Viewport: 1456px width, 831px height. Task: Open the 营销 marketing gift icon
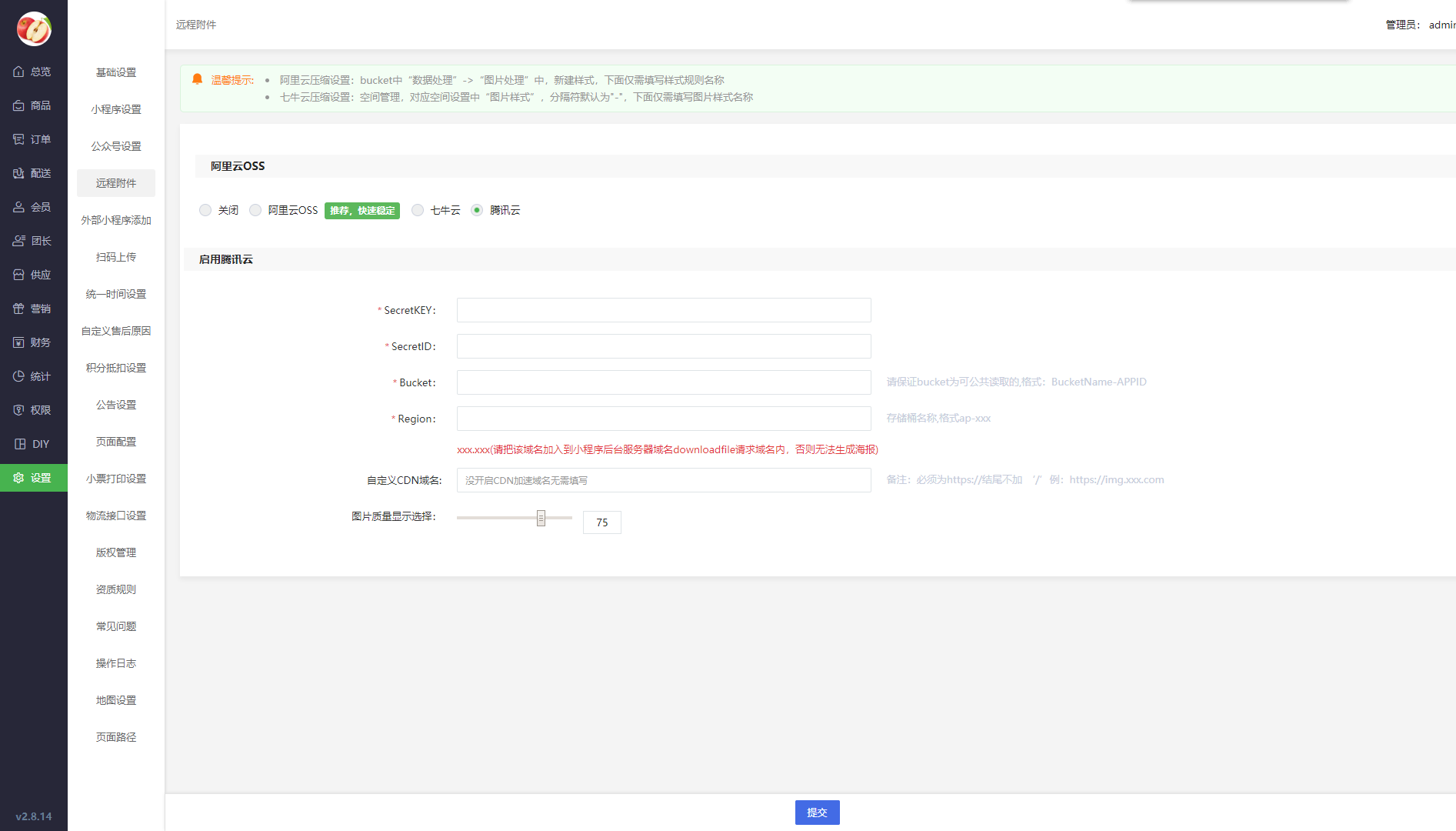coord(18,309)
